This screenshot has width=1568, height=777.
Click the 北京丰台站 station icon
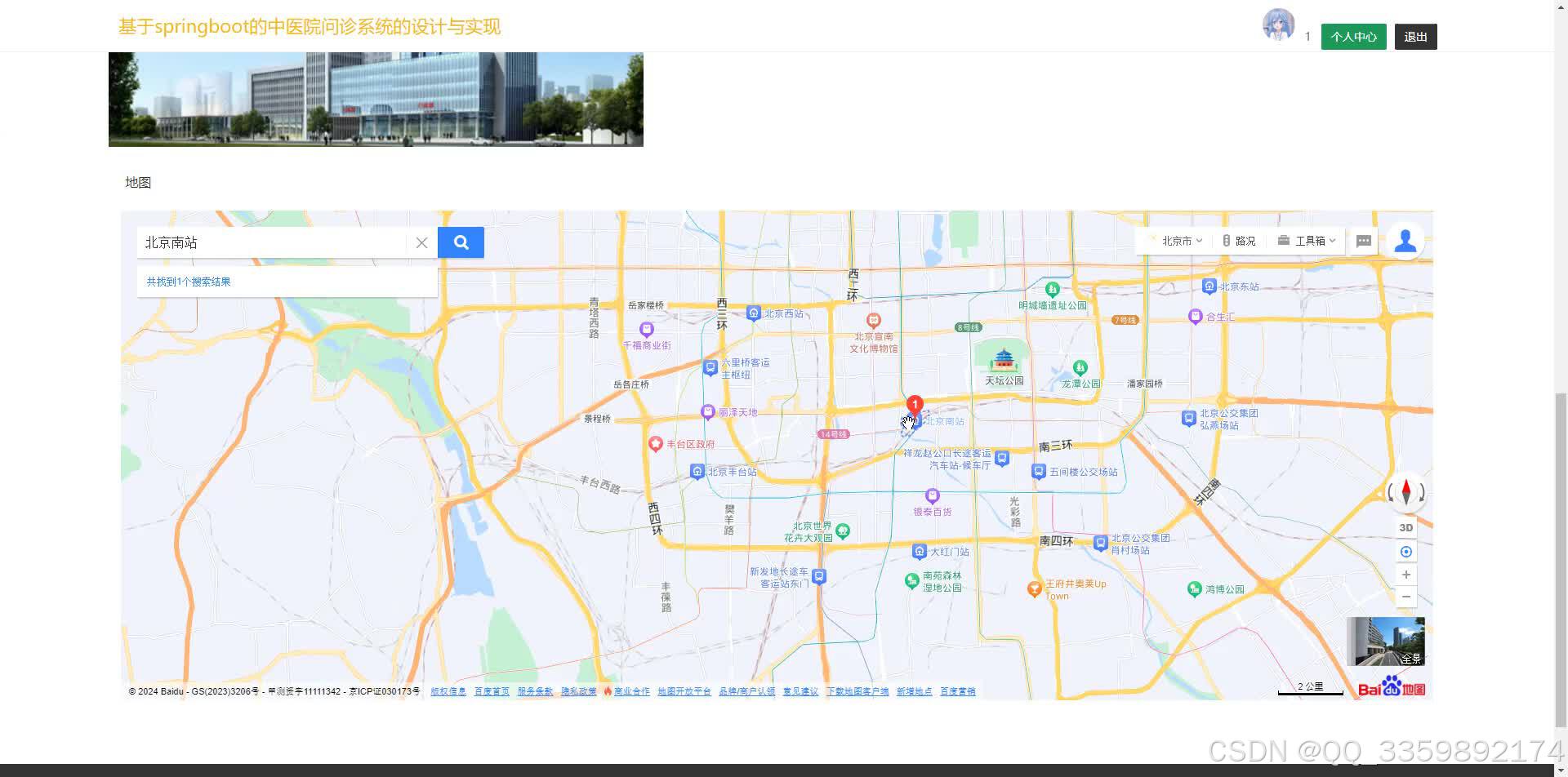(x=697, y=472)
